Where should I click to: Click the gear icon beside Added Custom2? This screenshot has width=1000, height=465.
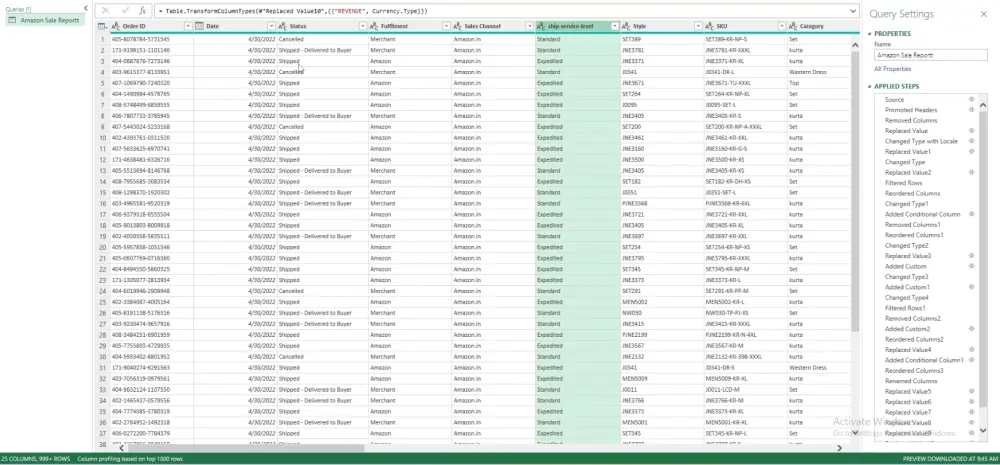tap(971, 328)
